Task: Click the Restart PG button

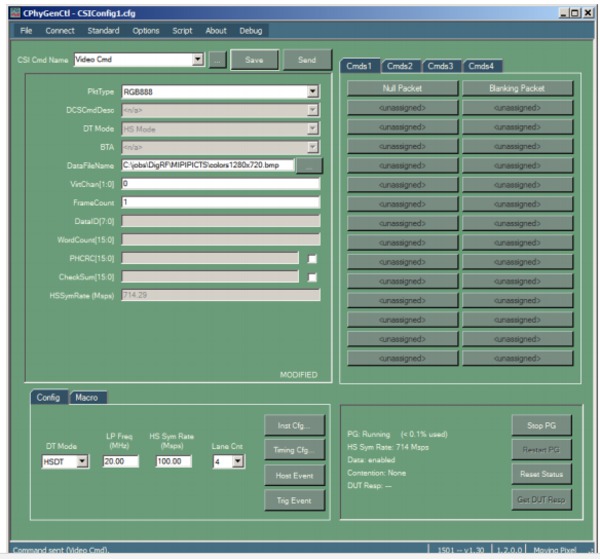Action: pyautogui.click(x=541, y=450)
